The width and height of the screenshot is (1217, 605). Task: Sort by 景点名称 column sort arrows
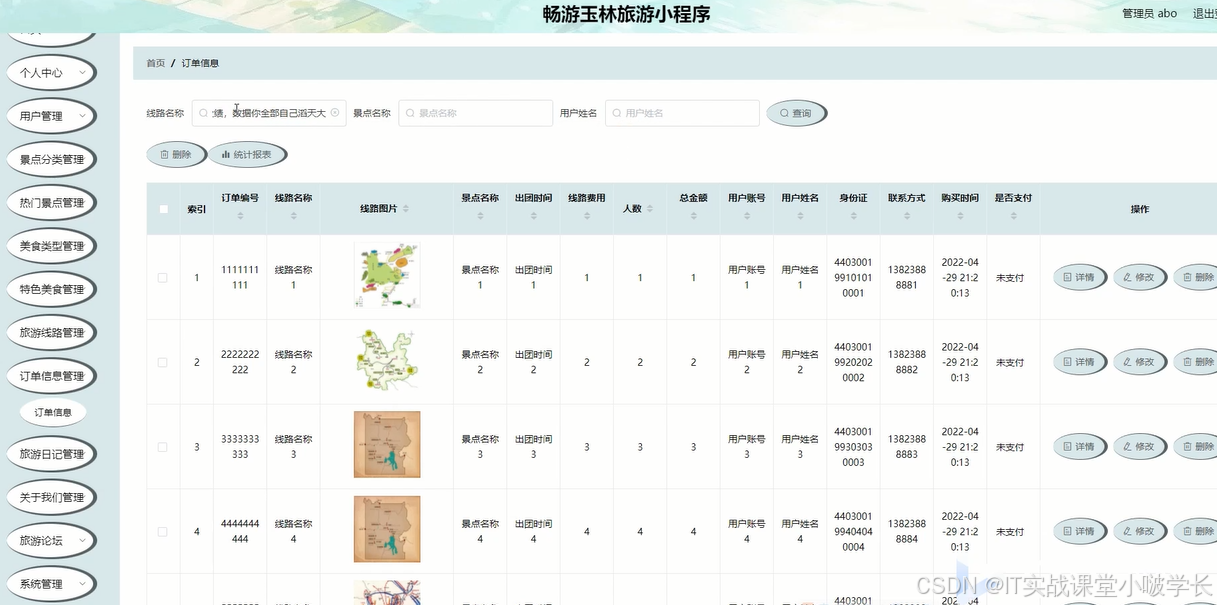480,215
